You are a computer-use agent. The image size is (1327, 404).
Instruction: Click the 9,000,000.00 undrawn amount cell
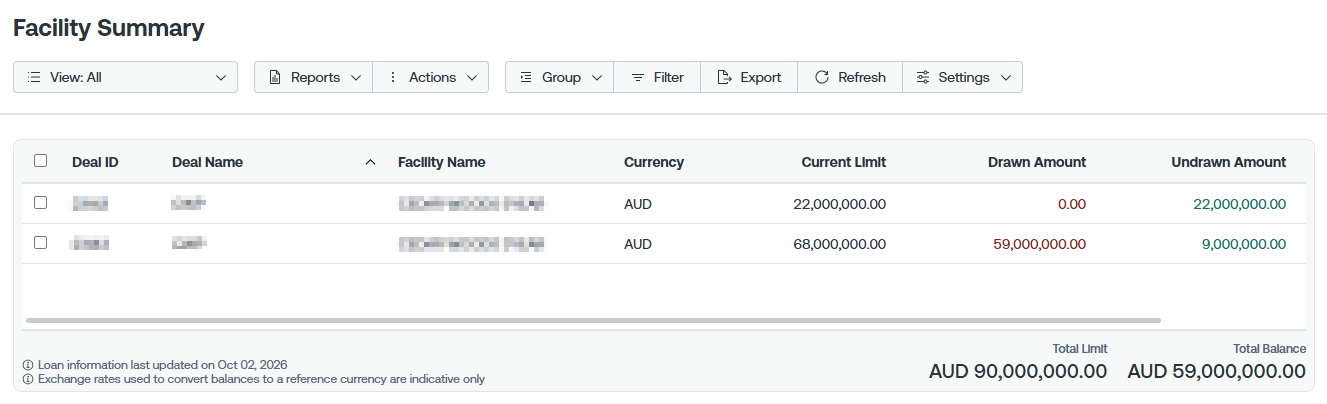(1243, 244)
